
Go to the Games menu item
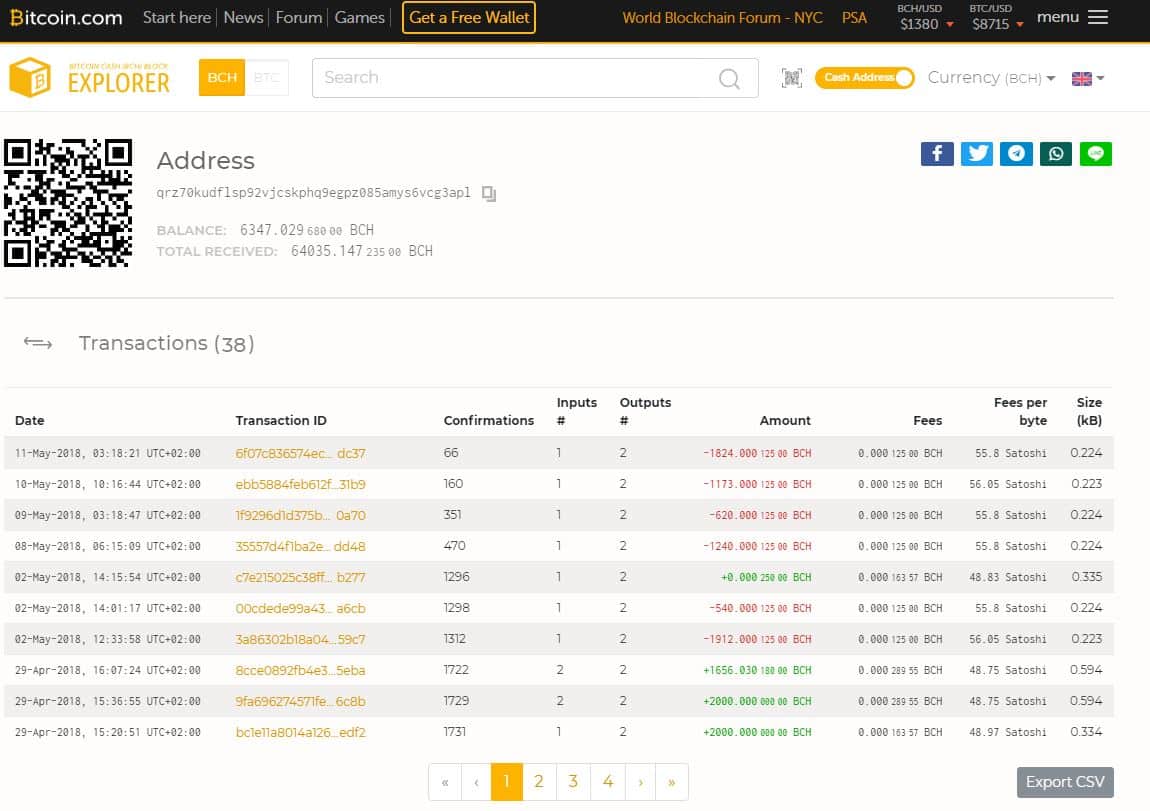click(359, 17)
